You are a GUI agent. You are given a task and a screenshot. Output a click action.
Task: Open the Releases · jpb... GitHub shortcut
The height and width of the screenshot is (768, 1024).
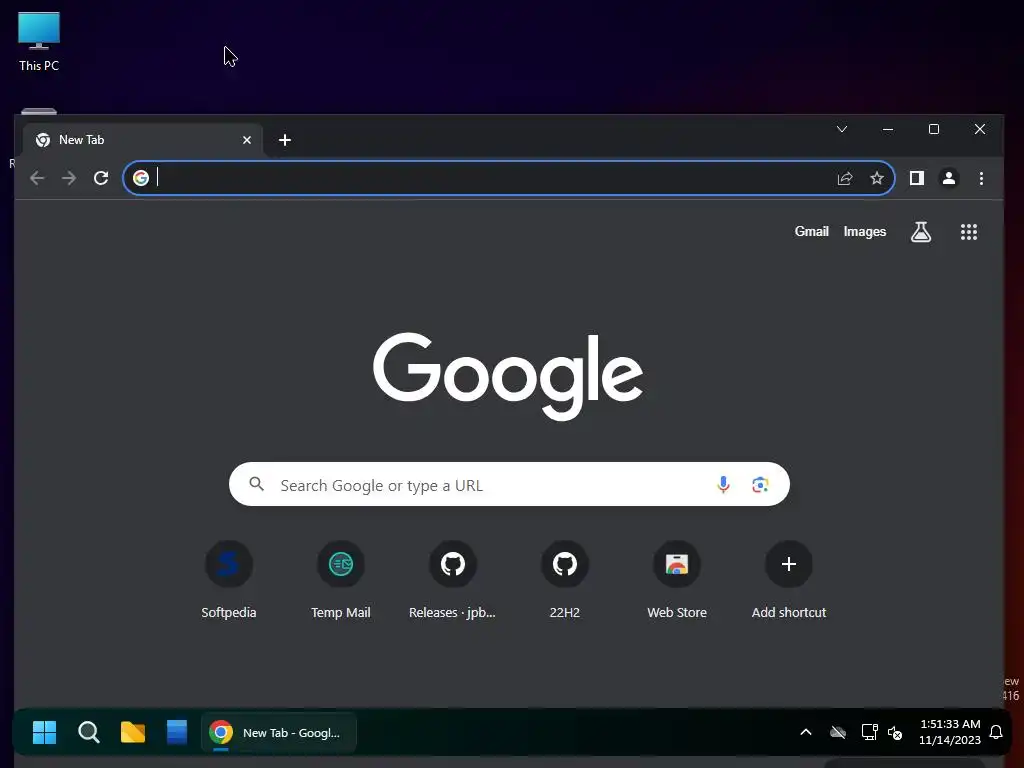(x=453, y=579)
